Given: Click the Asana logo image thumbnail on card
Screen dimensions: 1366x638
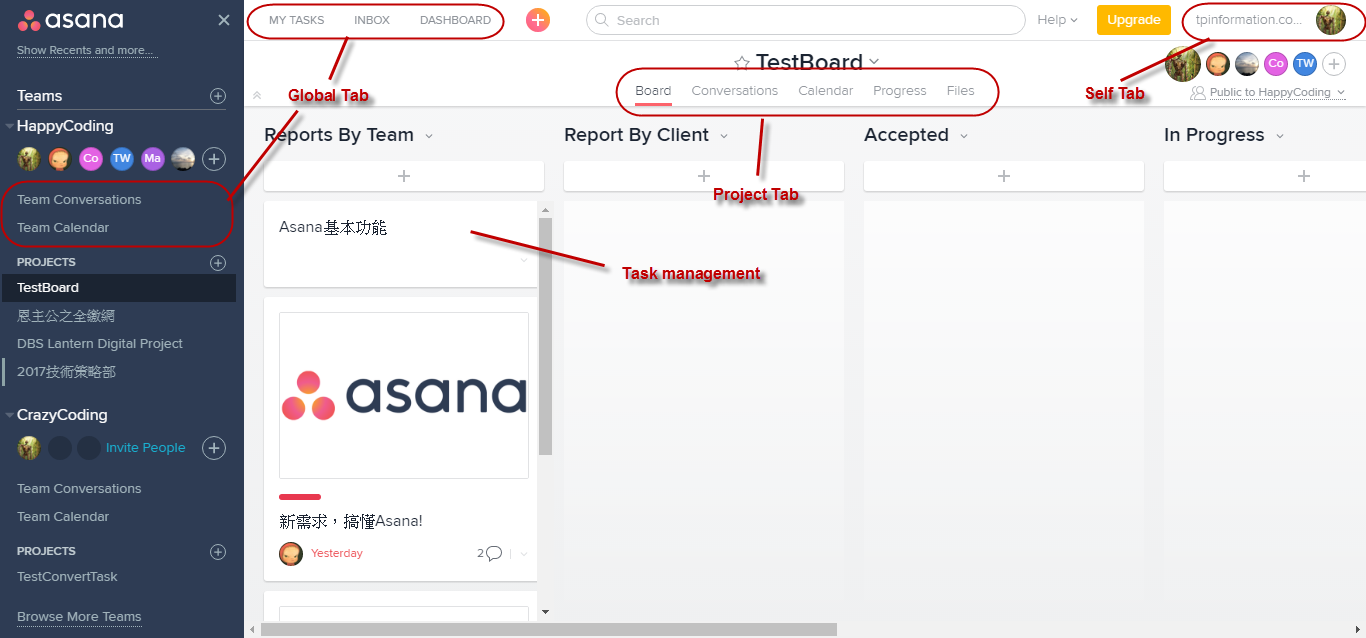Looking at the screenshot, I should [x=404, y=395].
